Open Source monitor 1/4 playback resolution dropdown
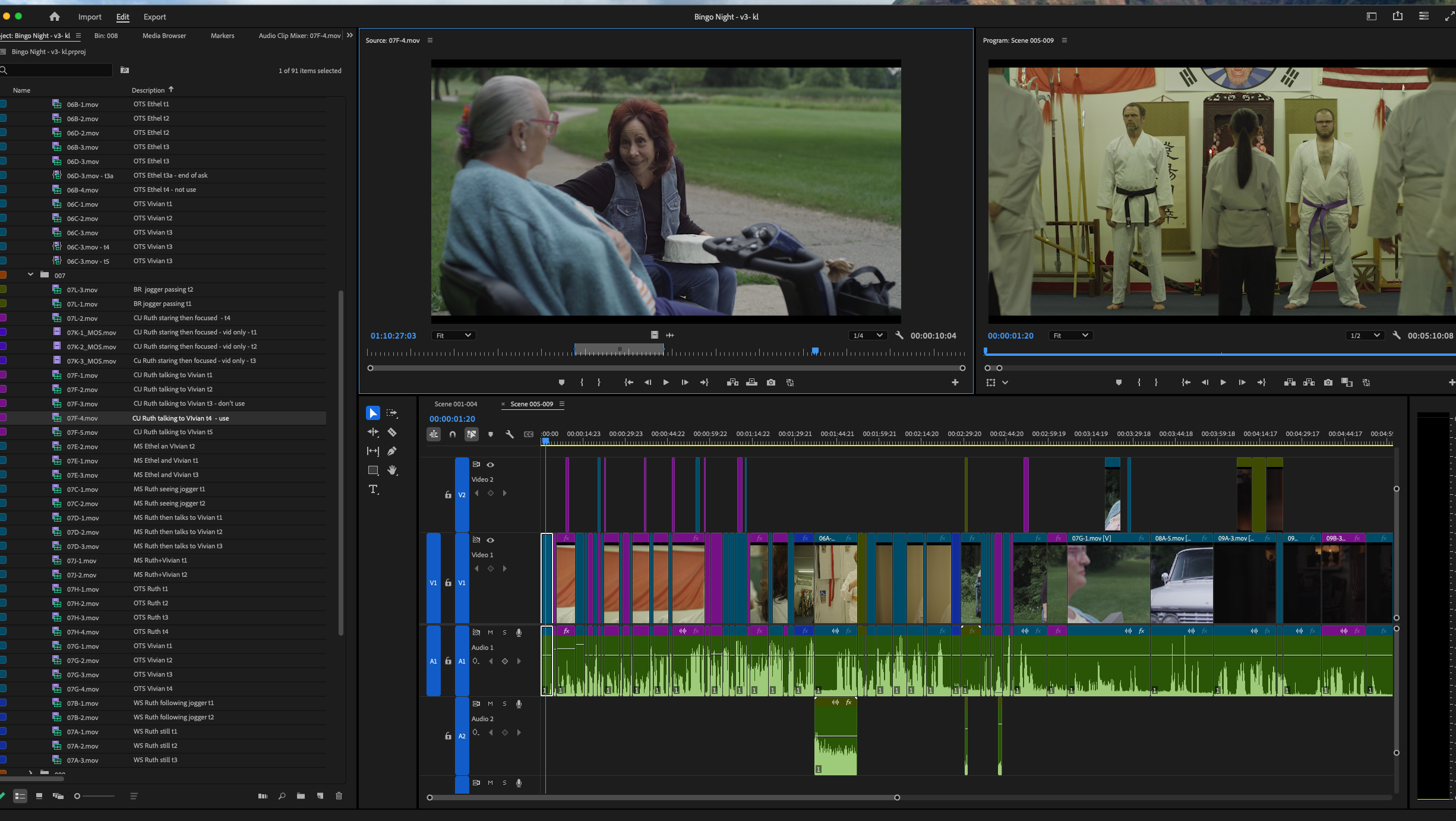The width and height of the screenshot is (1456, 821). (x=867, y=336)
